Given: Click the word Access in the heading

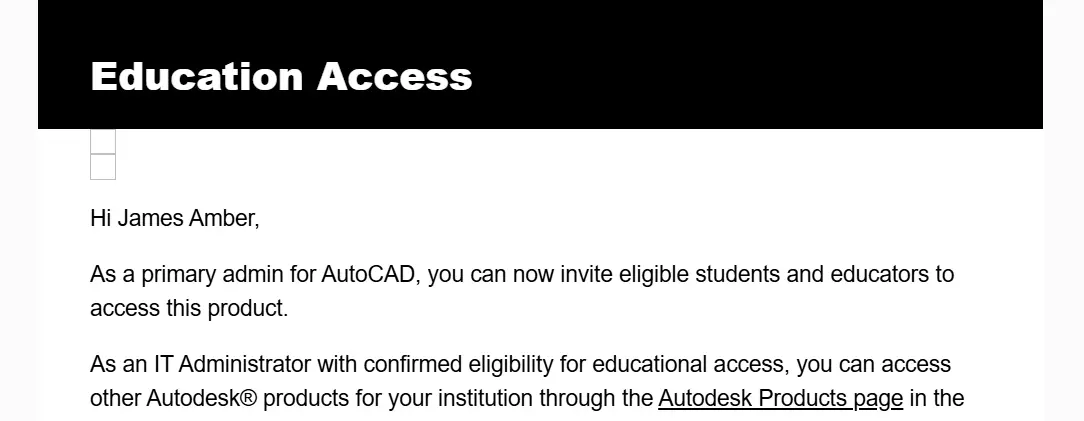Looking at the screenshot, I should coord(395,76).
